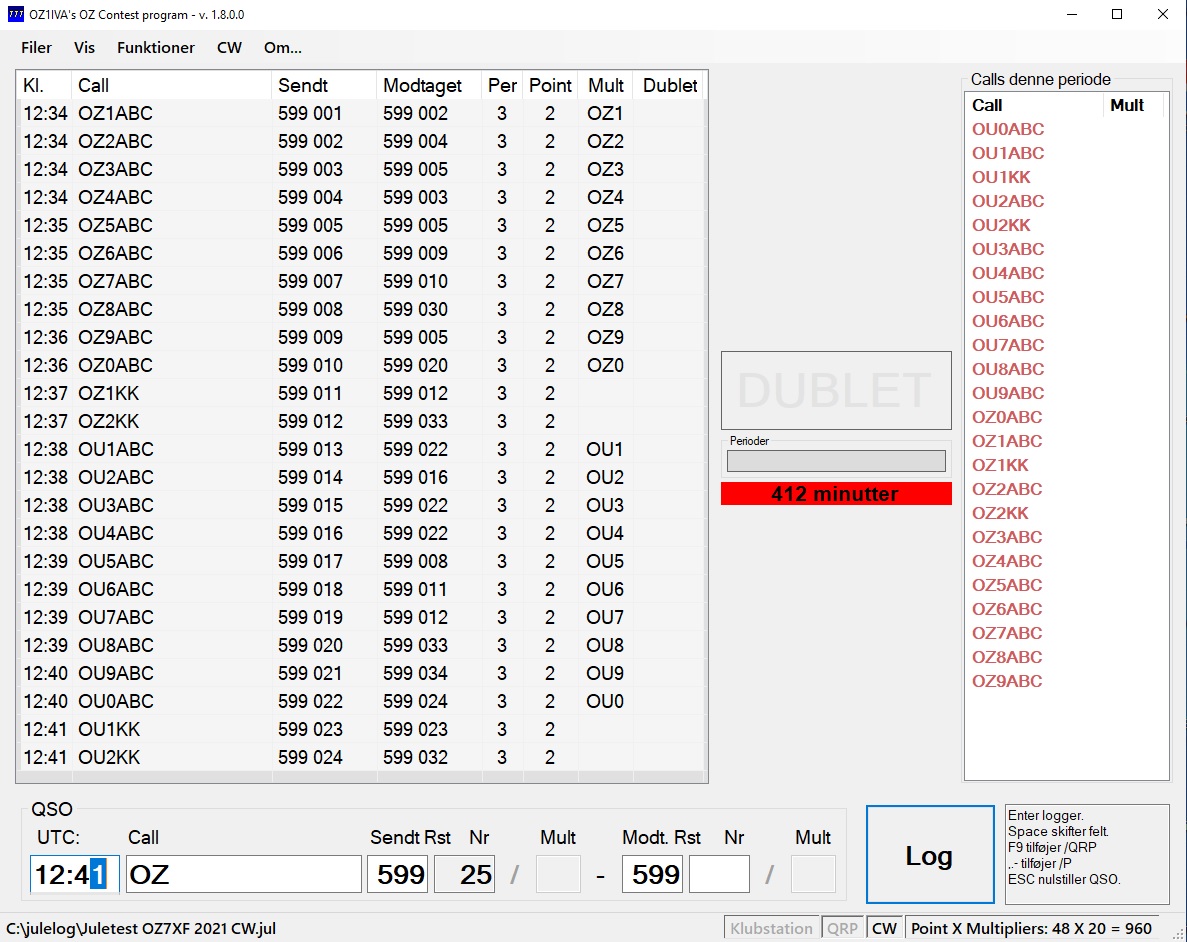The height and width of the screenshot is (942, 1187).
Task: Click the Perioder progress bar
Action: [836, 461]
